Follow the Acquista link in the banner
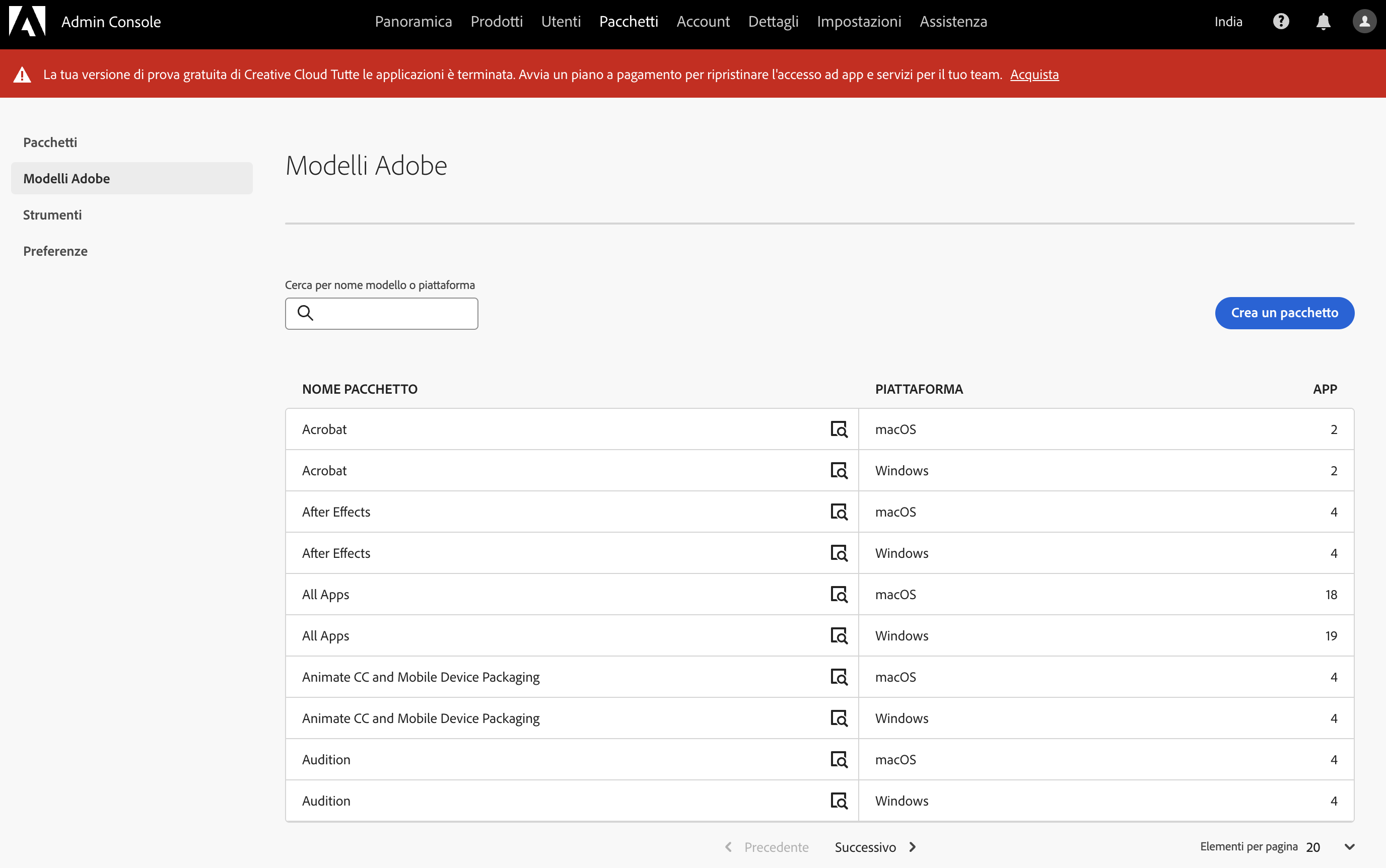Image resolution: width=1386 pixels, height=868 pixels. point(1033,75)
